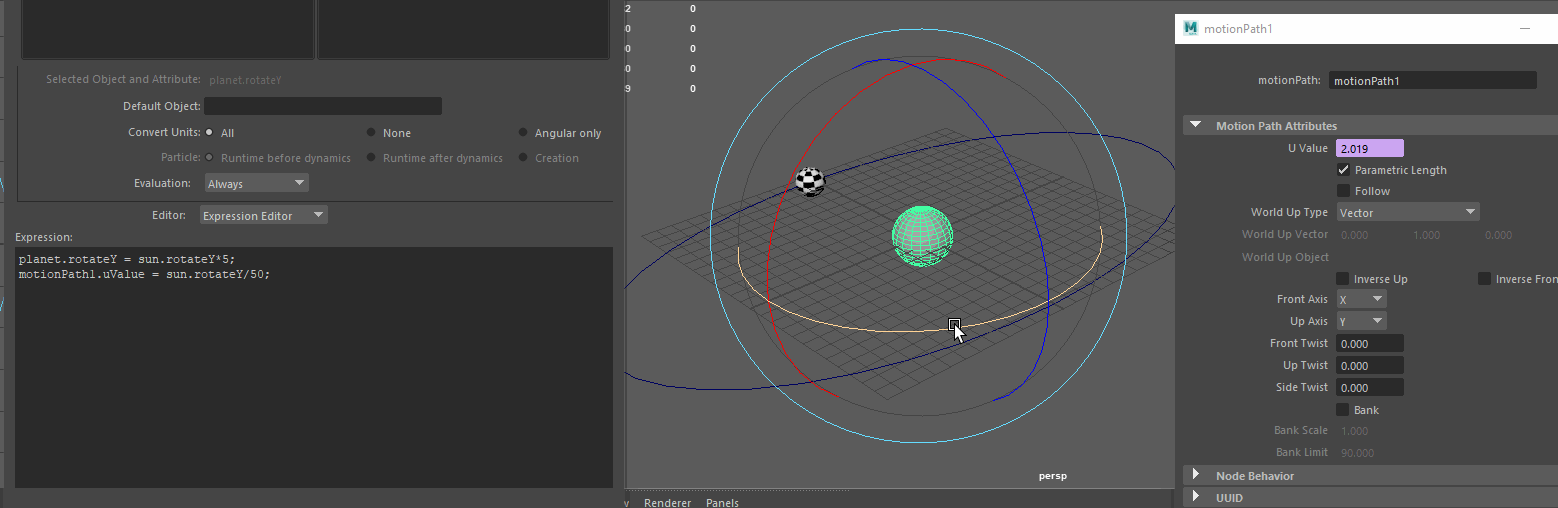Click the U Value field
The width and height of the screenshot is (1558, 508).
click(1369, 148)
